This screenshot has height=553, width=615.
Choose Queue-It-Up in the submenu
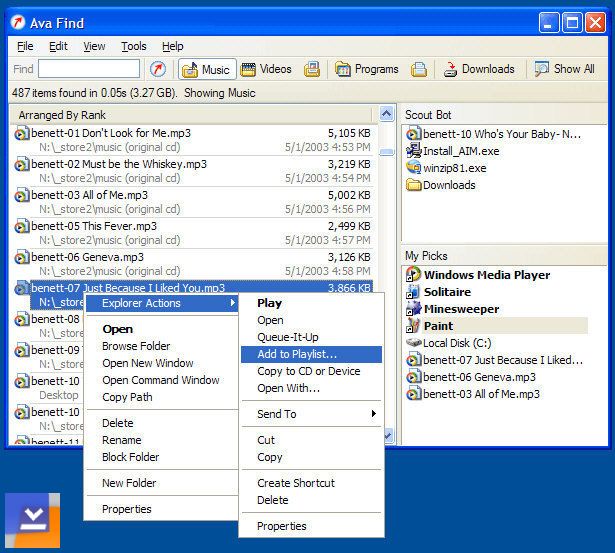(311, 337)
